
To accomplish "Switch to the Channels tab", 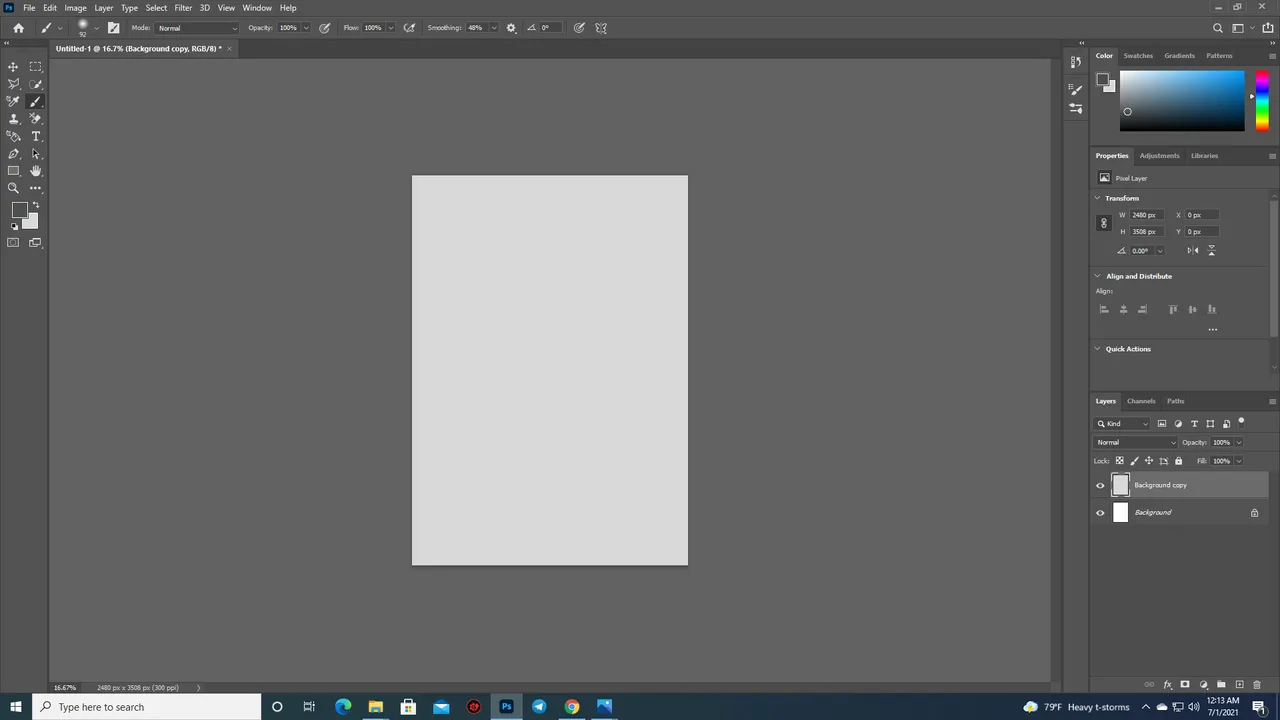I will pos(1141,401).
